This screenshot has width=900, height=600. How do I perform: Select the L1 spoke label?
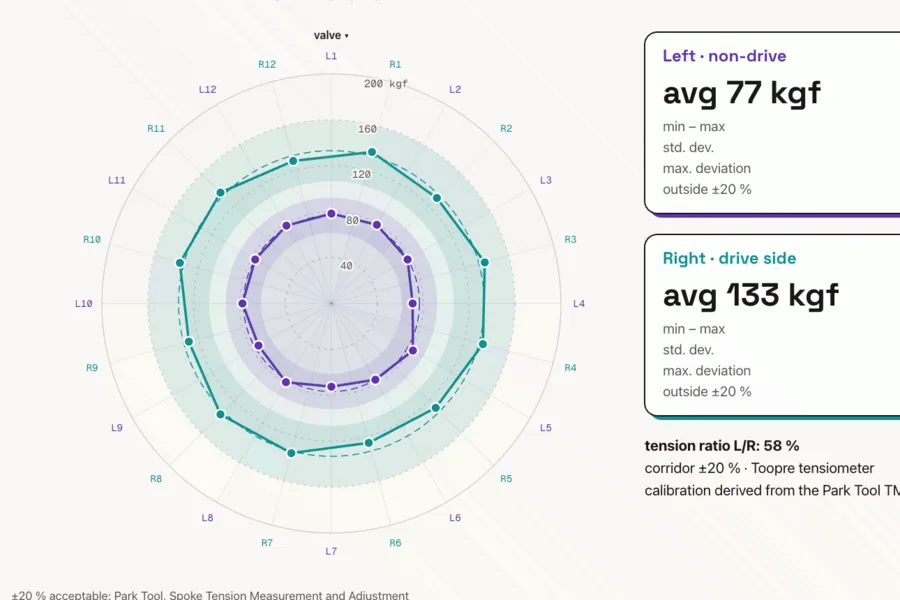coord(331,56)
